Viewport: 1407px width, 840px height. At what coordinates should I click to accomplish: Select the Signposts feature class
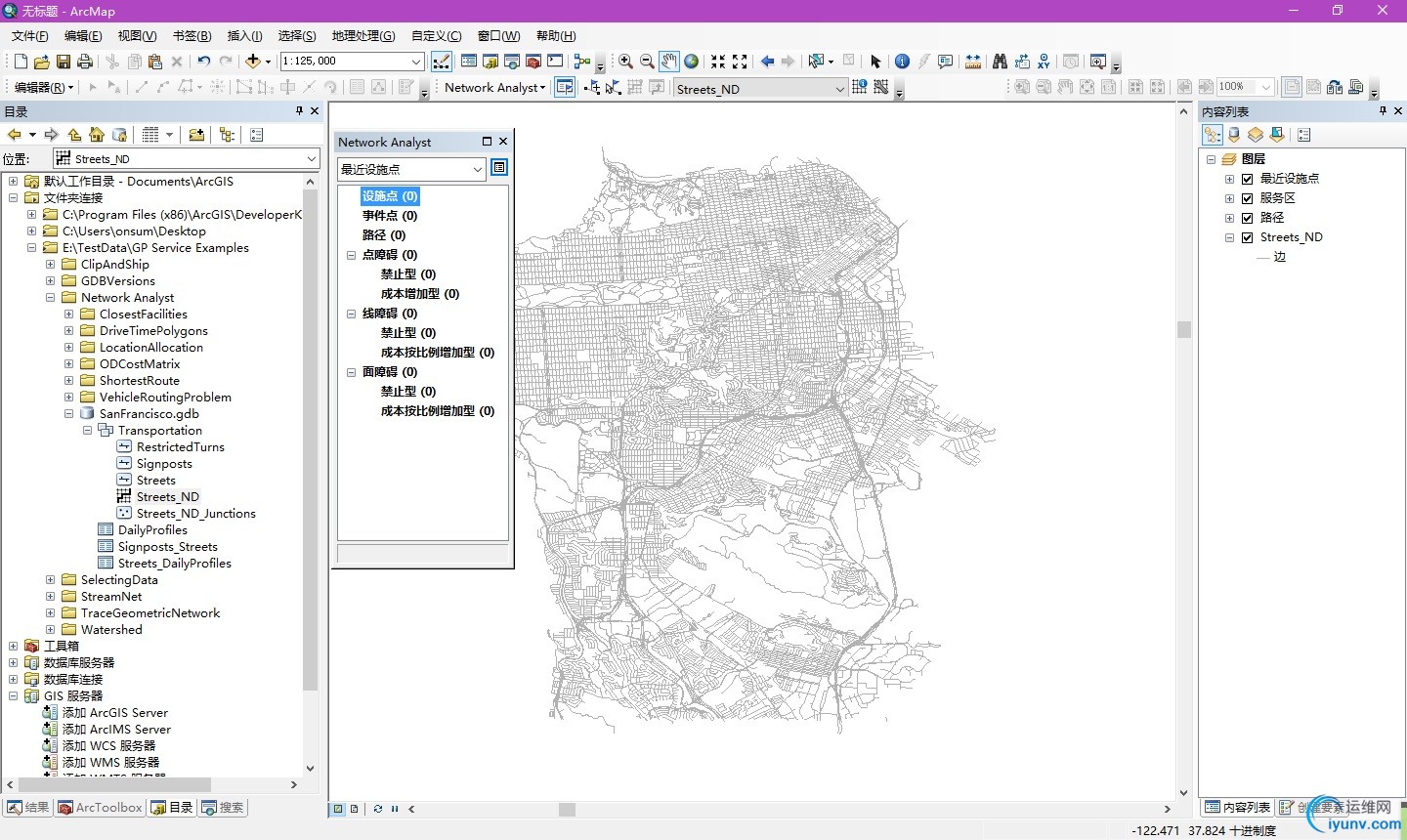[x=164, y=464]
